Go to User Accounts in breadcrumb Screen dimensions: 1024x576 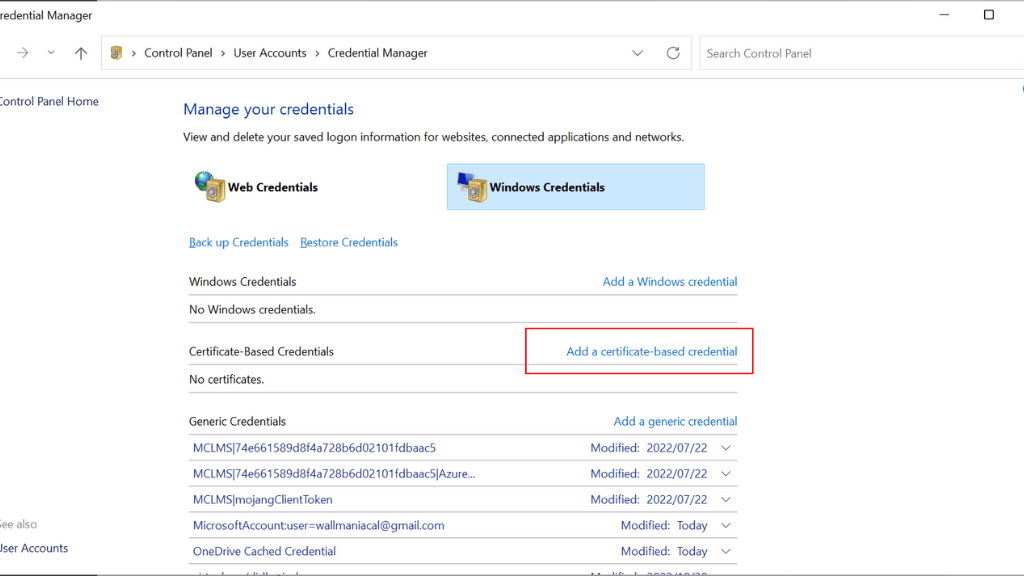[x=270, y=53]
